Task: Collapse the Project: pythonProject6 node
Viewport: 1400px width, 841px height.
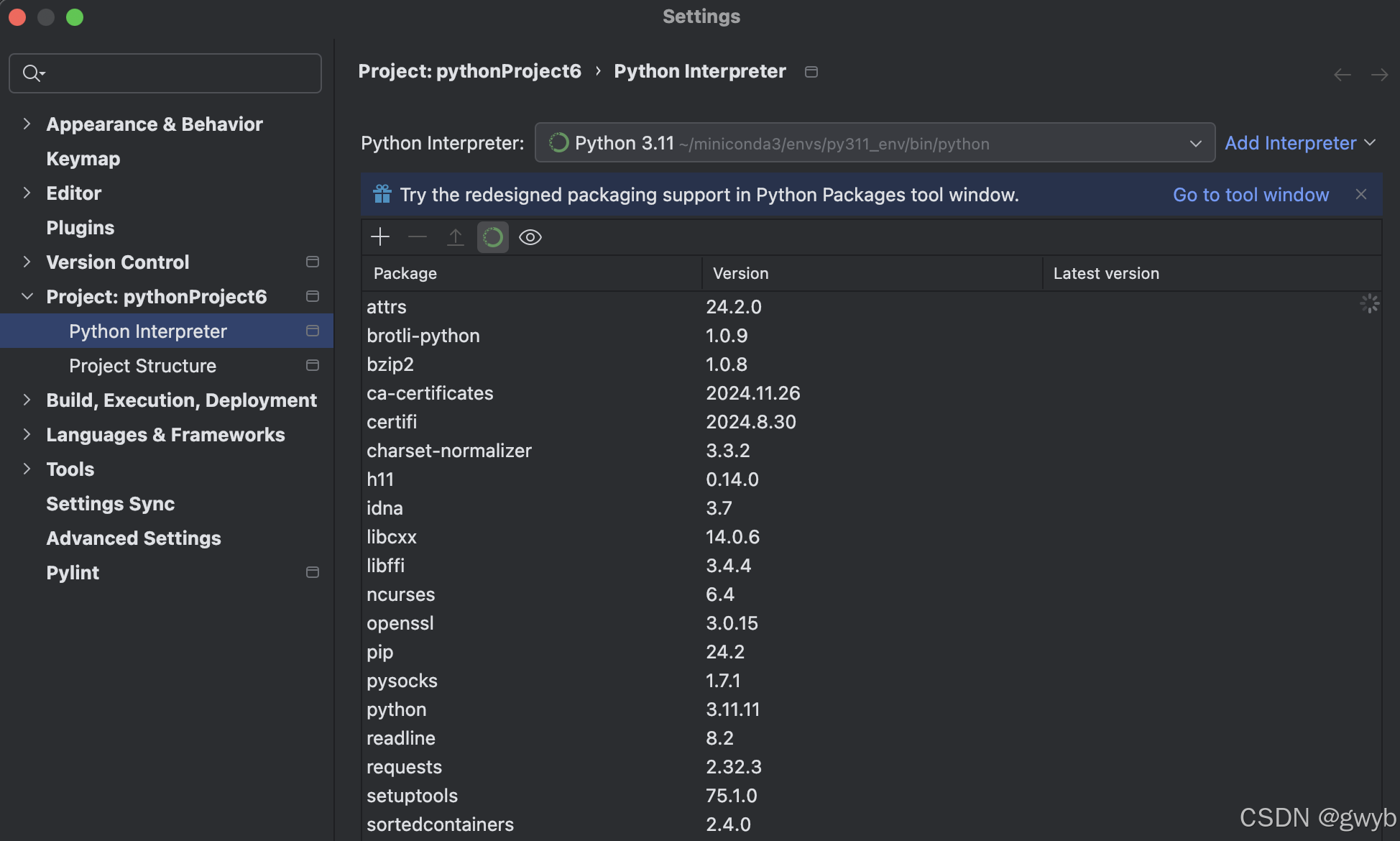Action: coord(27,296)
